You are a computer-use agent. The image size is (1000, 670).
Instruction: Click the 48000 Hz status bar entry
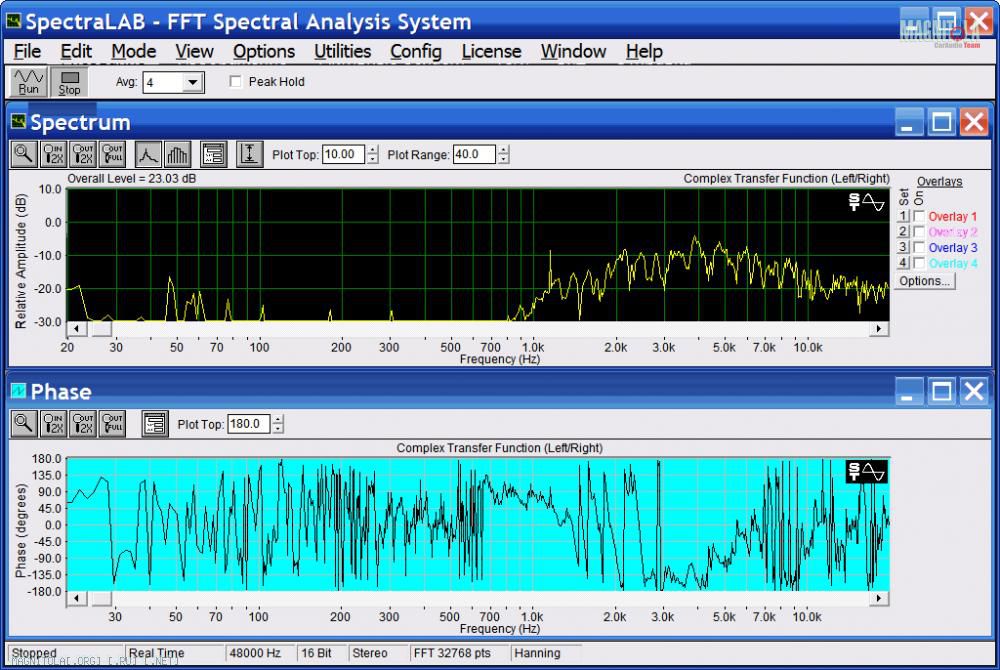(x=260, y=653)
